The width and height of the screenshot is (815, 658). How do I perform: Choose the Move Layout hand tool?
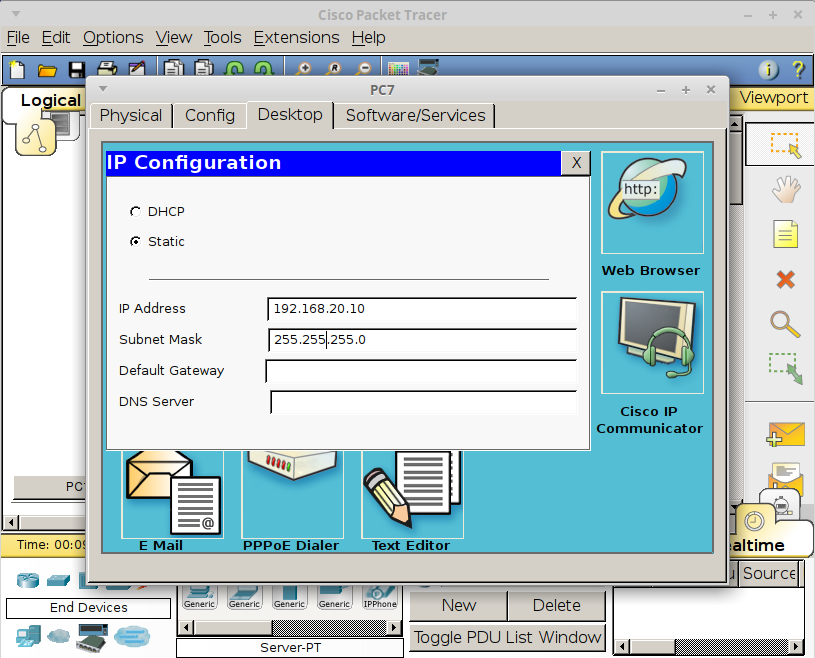click(x=785, y=190)
